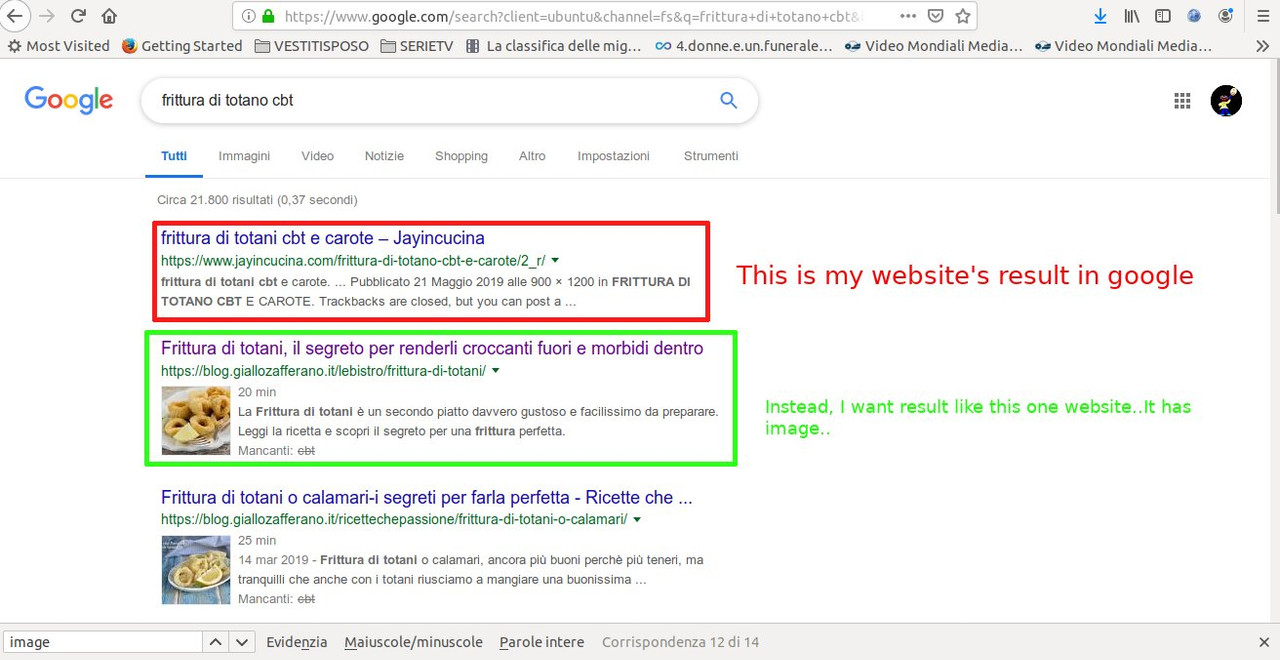This screenshot has width=1280, height=660.
Task: Open Strumenti search tools
Action: [711, 156]
